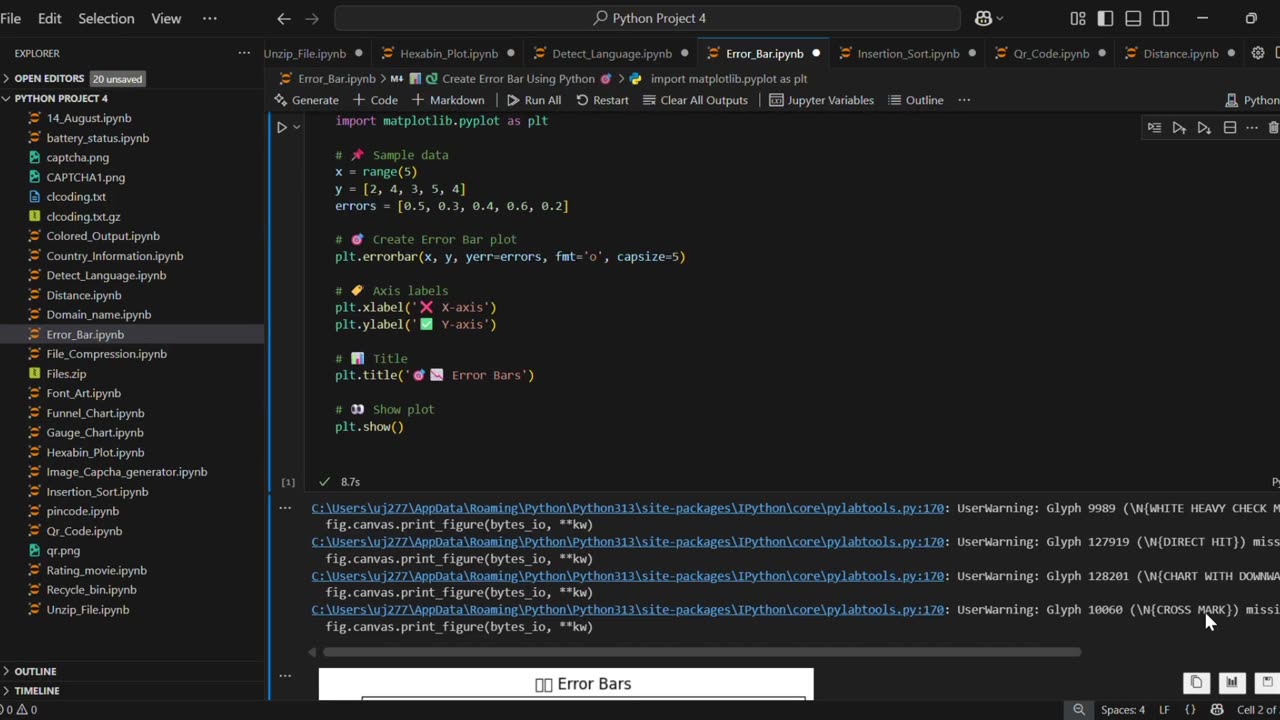1280x720 pixels.
Task: Open last pylabtools.py:170 warning link
Action: click(x=627, y=609)
